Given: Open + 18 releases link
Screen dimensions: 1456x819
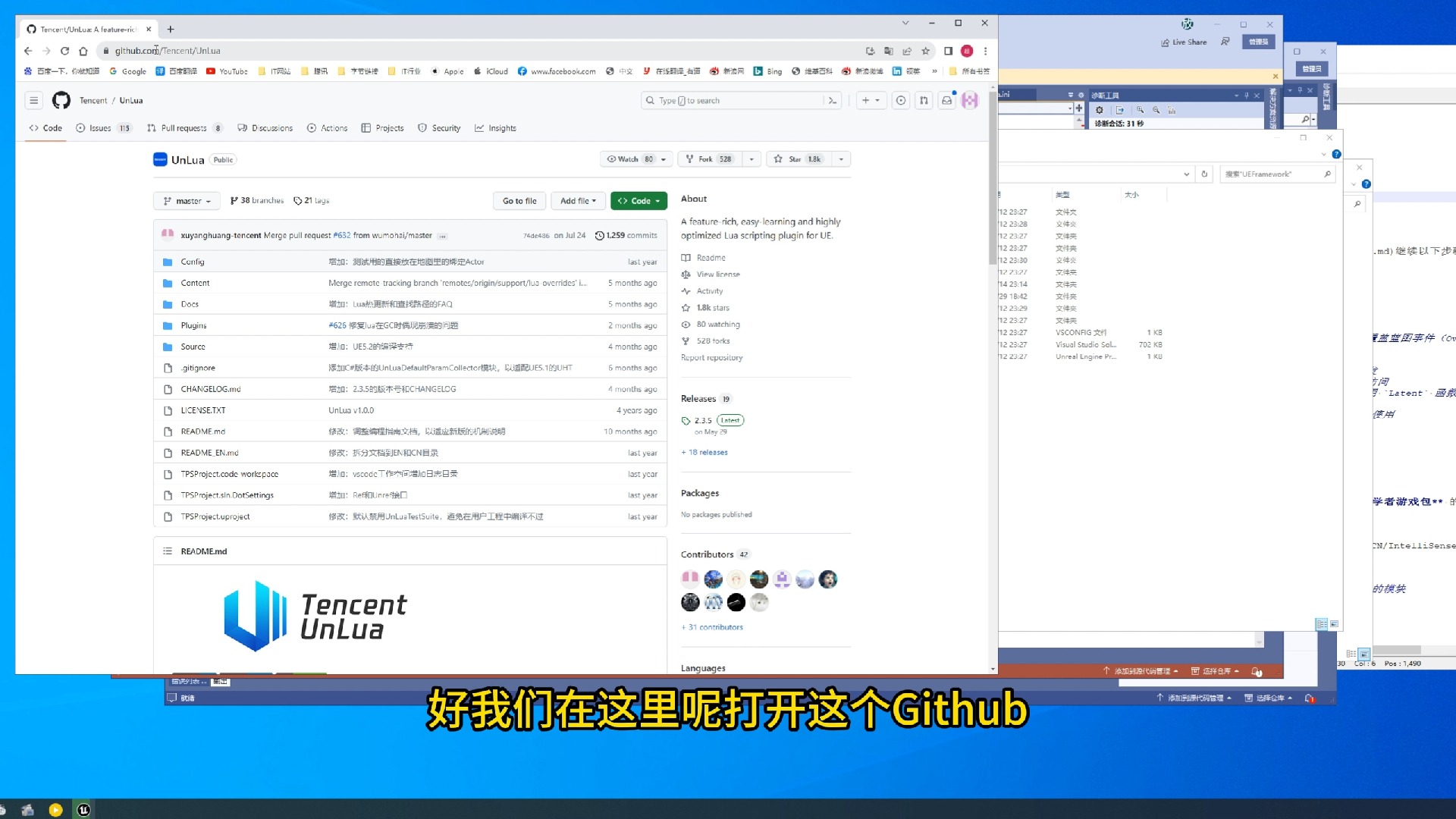Looking at the screenshot, I should point(704,452).
